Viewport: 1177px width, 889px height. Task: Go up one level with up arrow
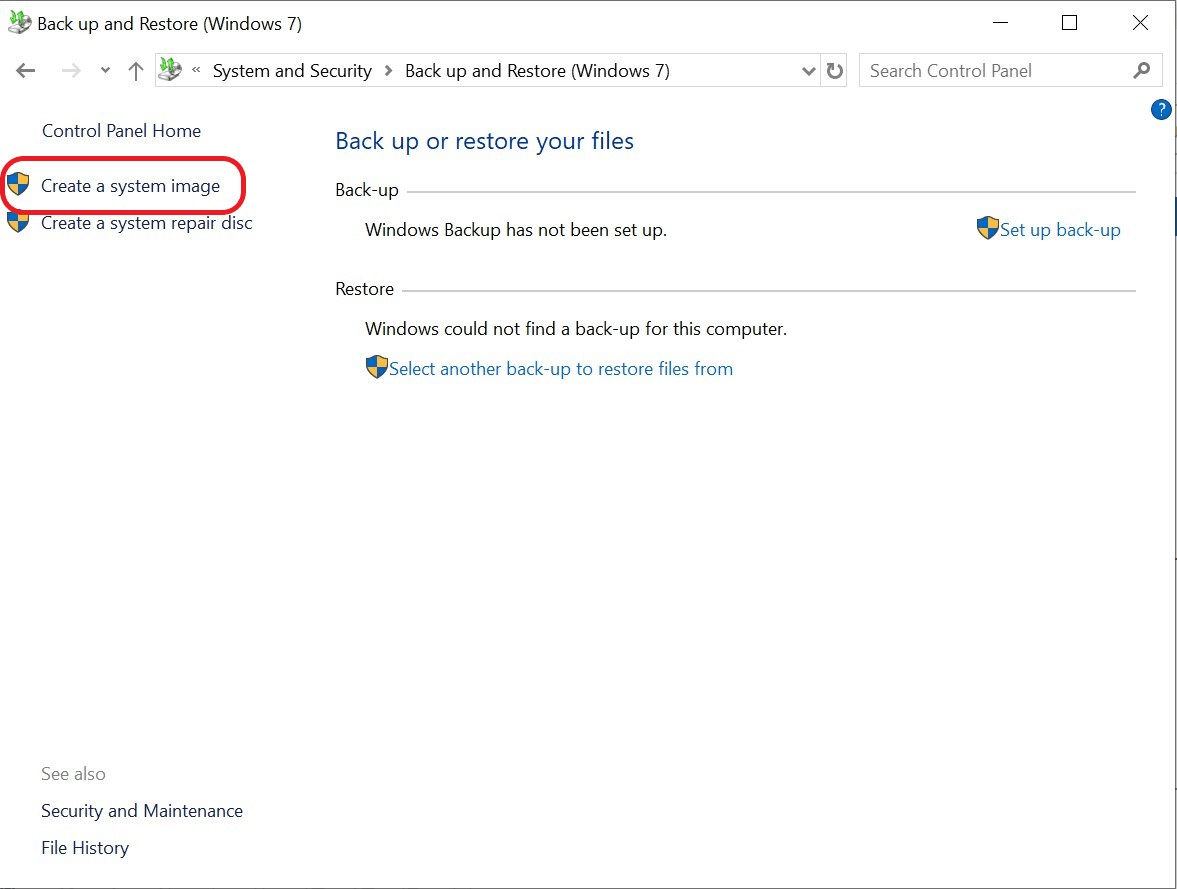pyautogui.click(x=136, y=71)
